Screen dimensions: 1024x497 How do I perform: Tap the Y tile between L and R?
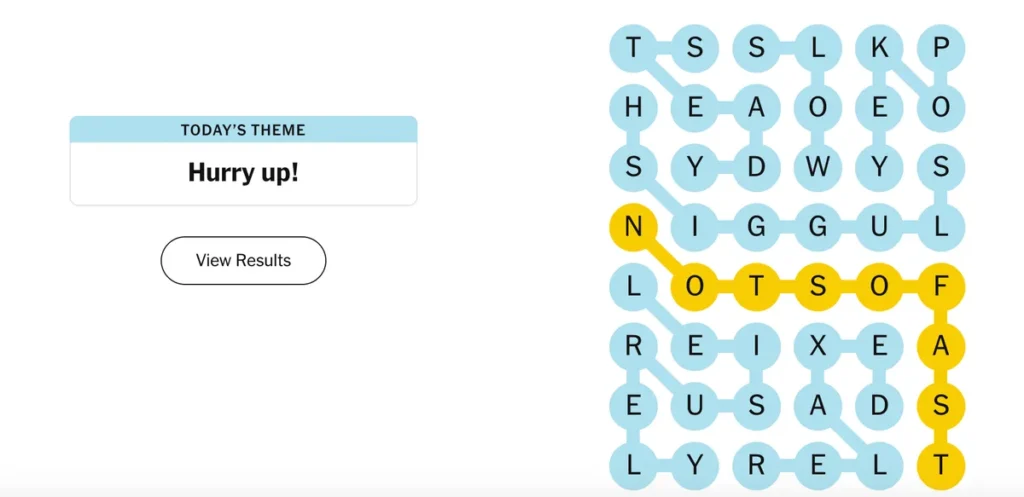[x=695, y=466]
